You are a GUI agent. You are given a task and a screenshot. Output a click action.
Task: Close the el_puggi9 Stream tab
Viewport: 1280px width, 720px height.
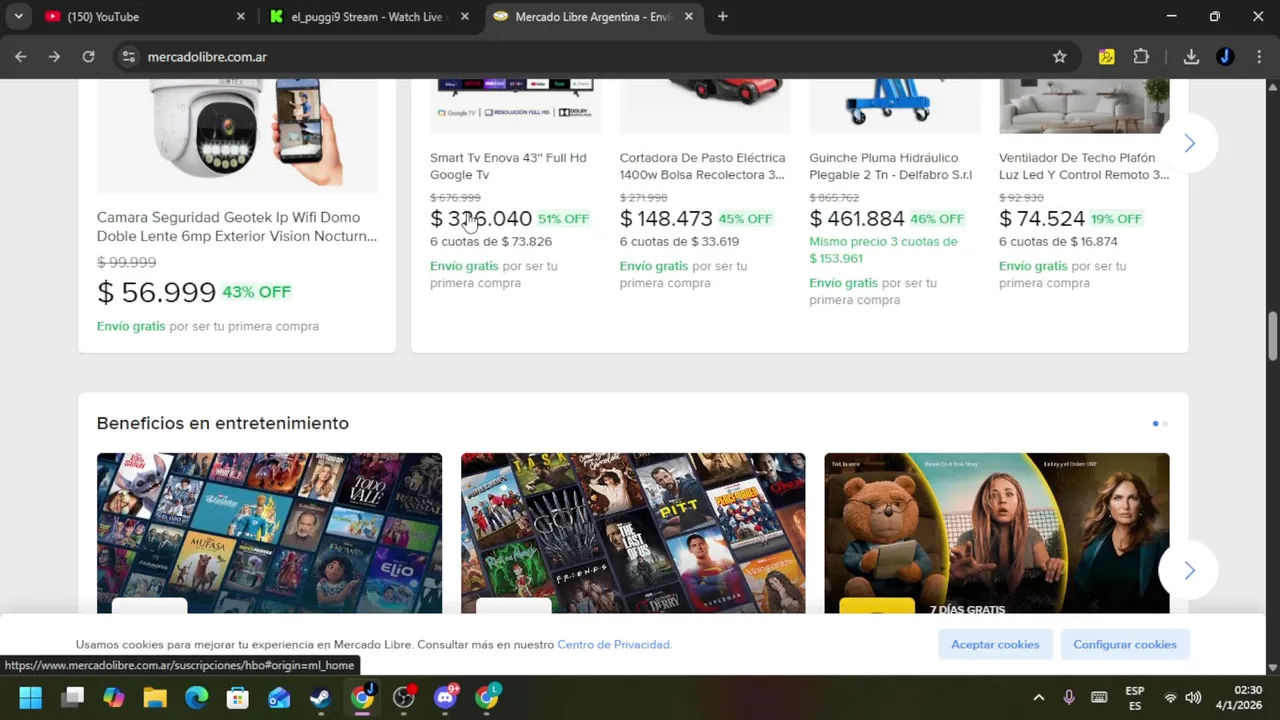464,16
